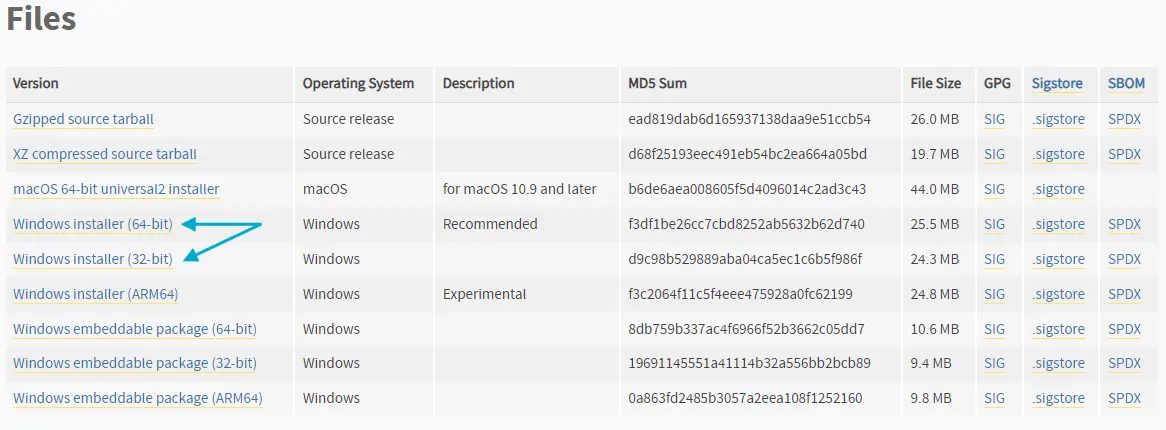This screenshot has height=430, width=1166.
Task: Open SPDX link for embeddable package (ARM64)
Action: [1124, 399]
